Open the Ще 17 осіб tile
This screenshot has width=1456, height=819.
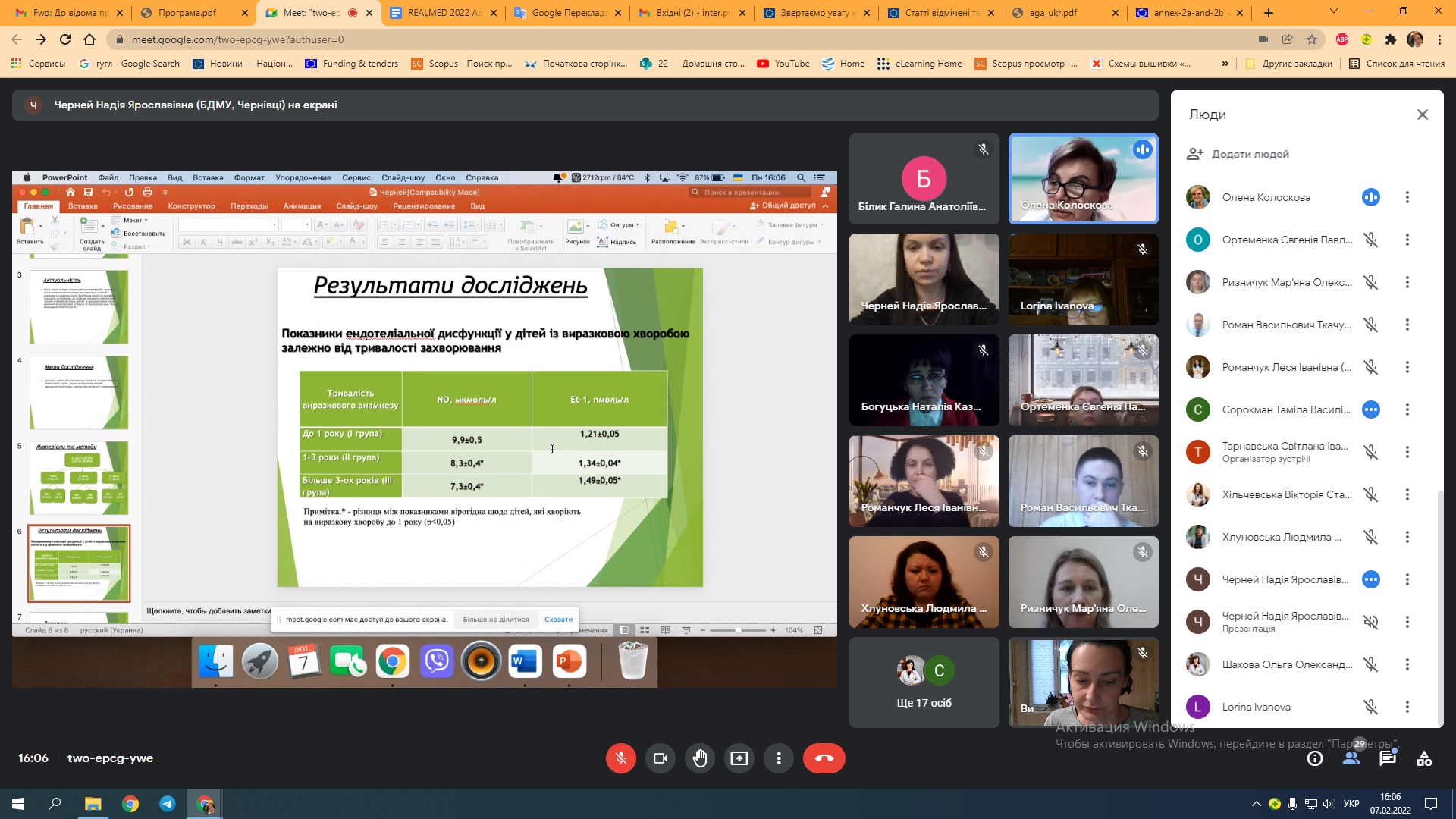click(924, 682)
